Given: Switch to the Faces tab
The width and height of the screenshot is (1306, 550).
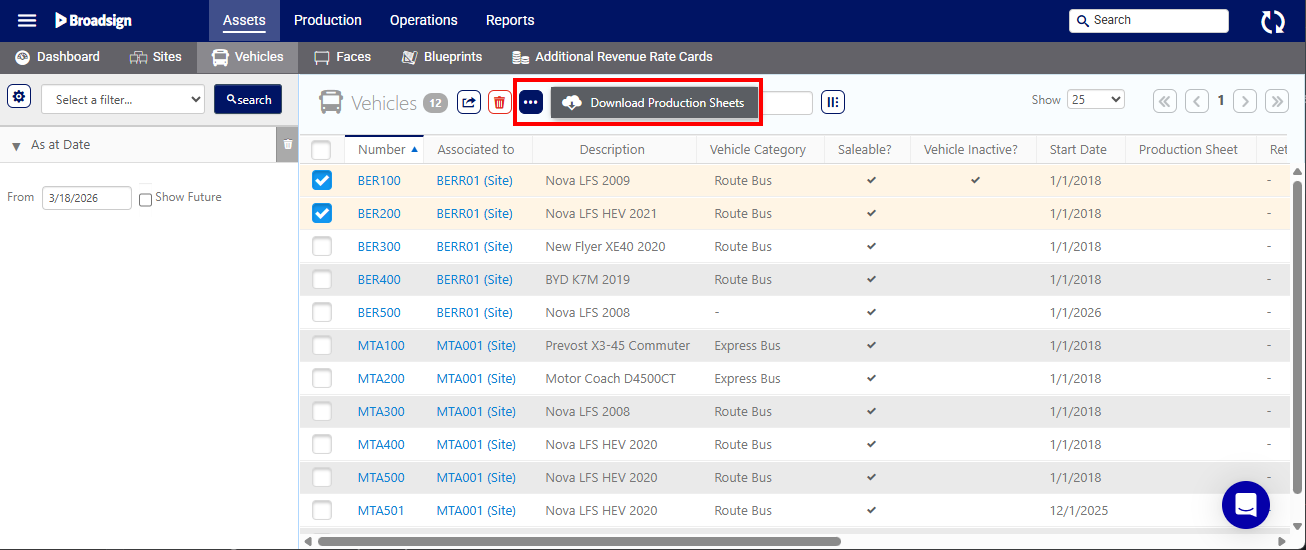Looking at the screenshot, I should pyautogui.click(x=342, y=57).
